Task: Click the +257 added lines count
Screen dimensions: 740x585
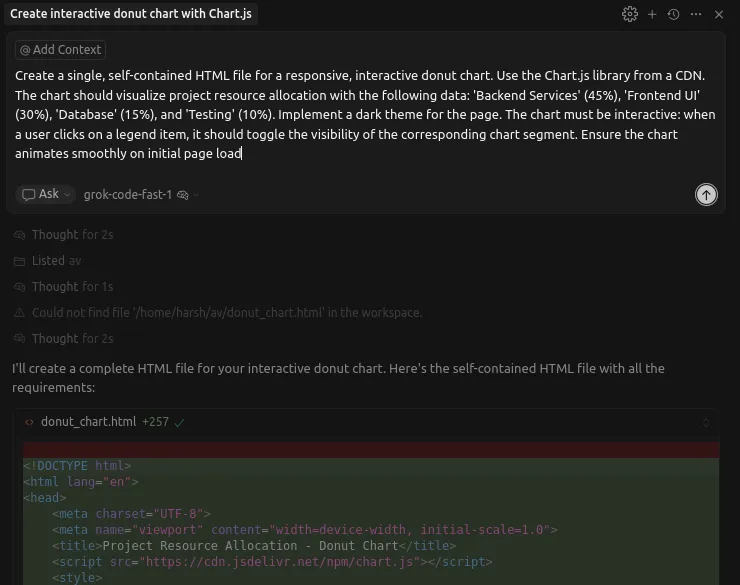Action: (155, 421)
